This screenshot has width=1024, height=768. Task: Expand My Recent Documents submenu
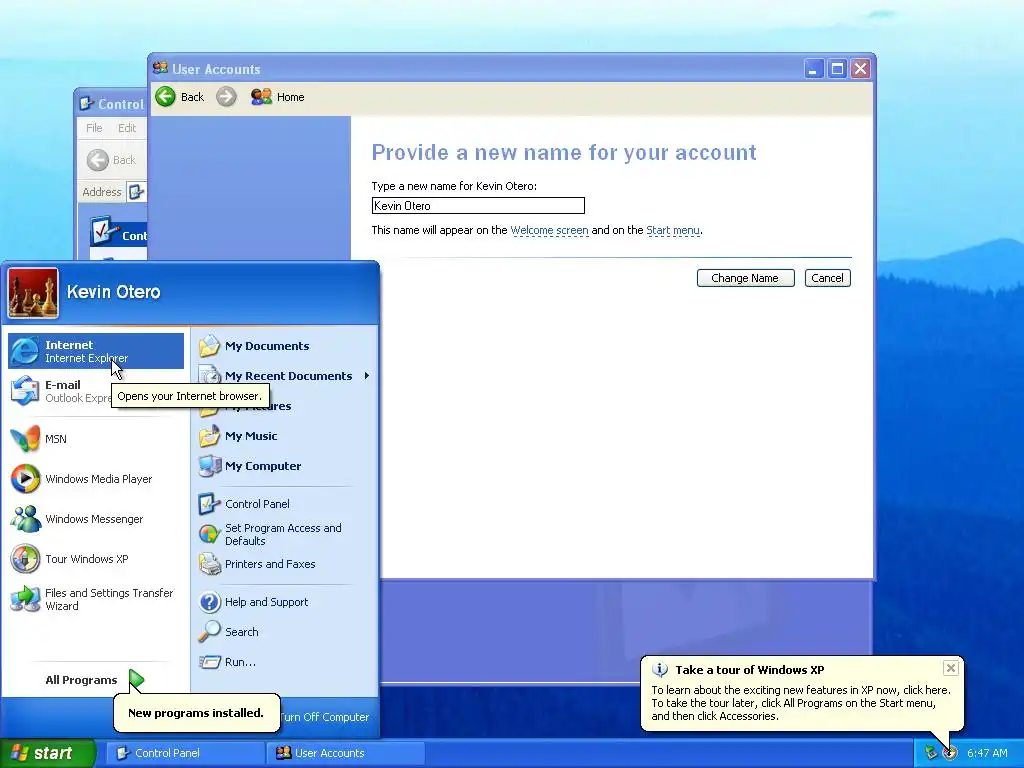tap(285, 376)
